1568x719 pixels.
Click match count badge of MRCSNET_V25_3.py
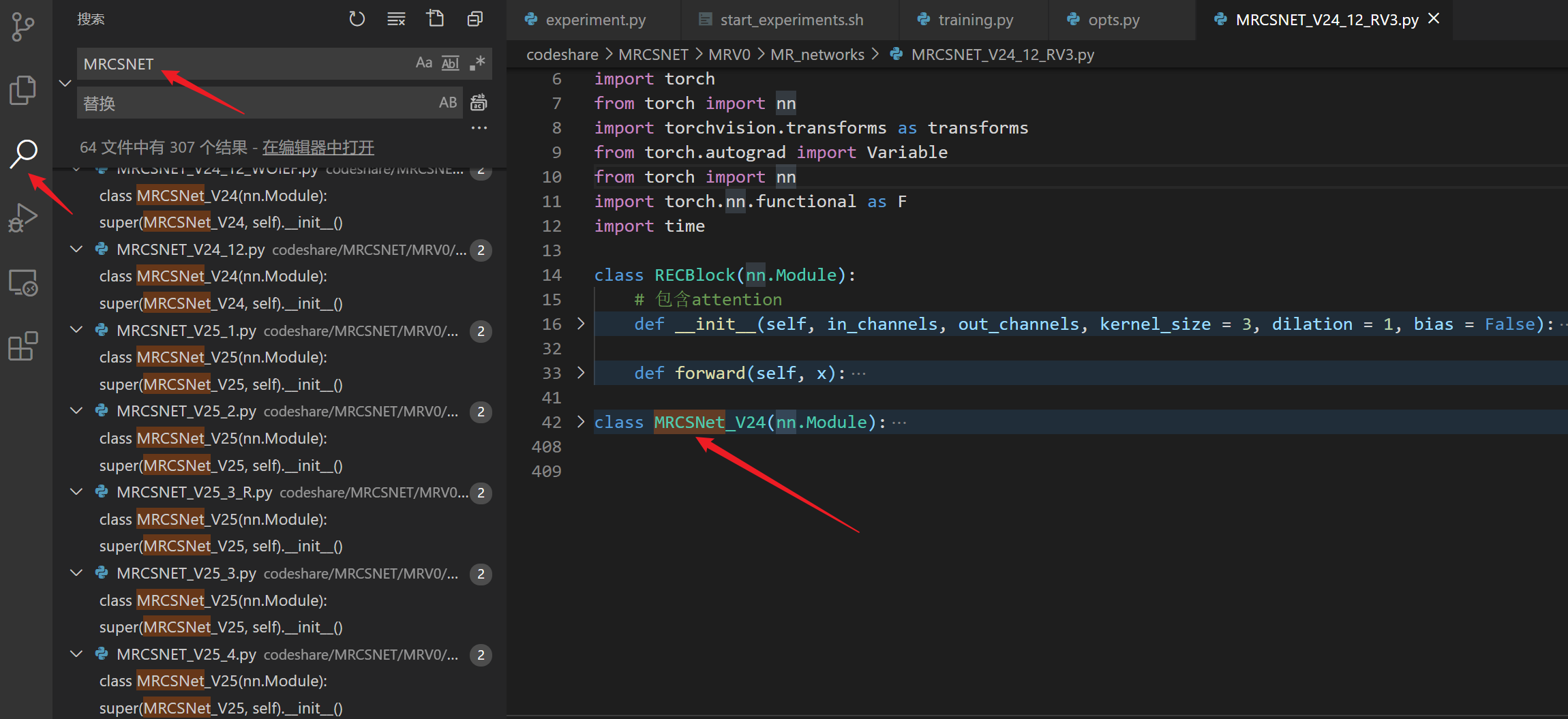coord(481,574)
